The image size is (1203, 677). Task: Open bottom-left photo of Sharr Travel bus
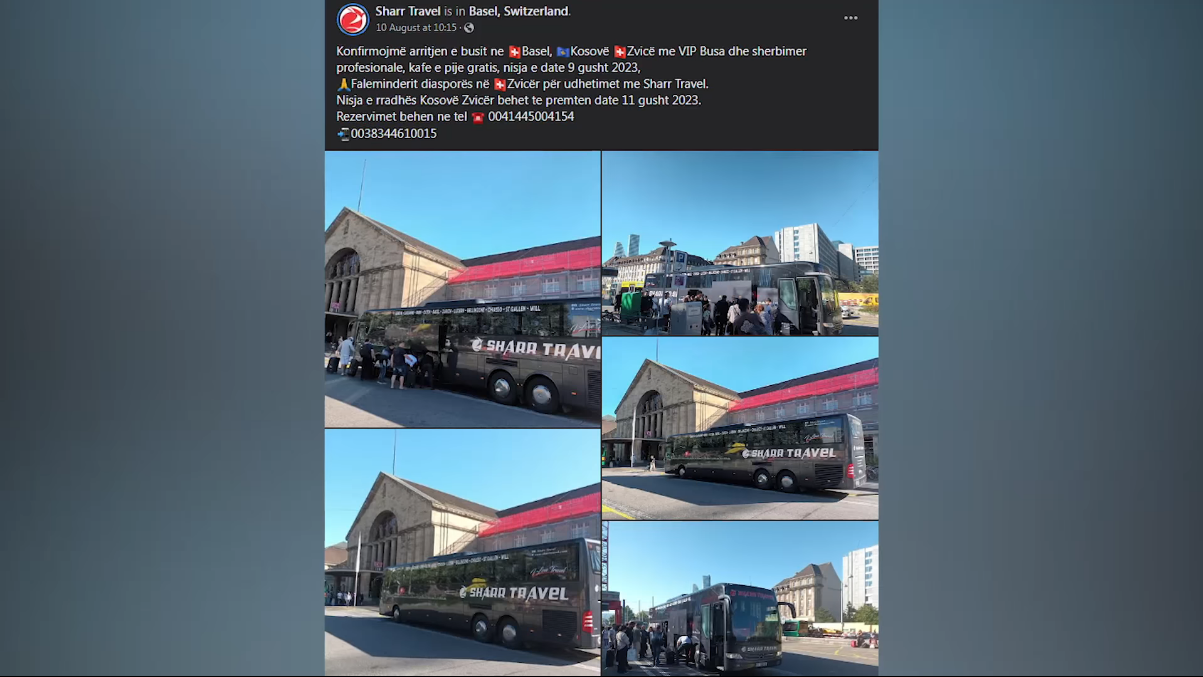[462, 553]
